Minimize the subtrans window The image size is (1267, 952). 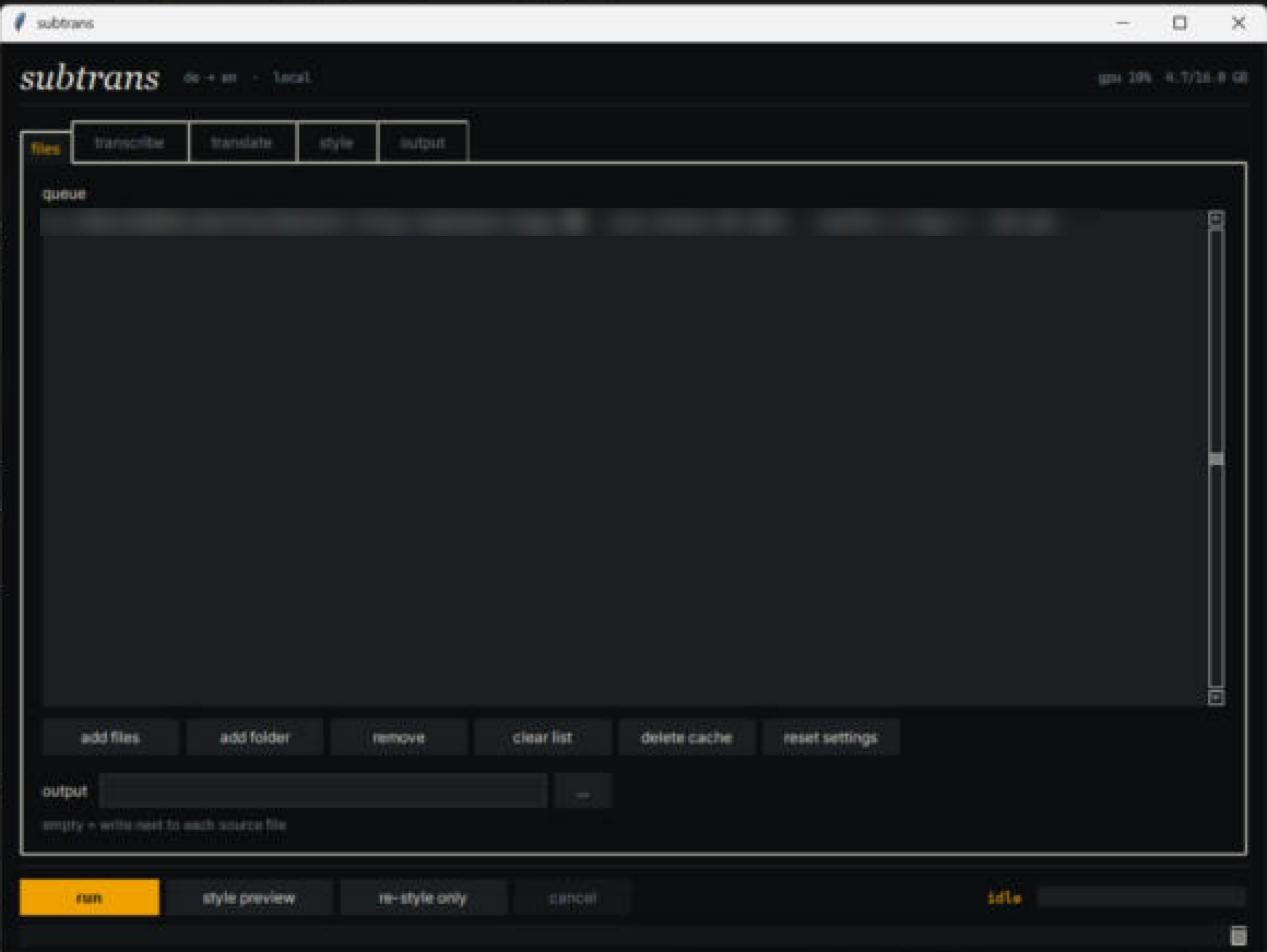1123,23
